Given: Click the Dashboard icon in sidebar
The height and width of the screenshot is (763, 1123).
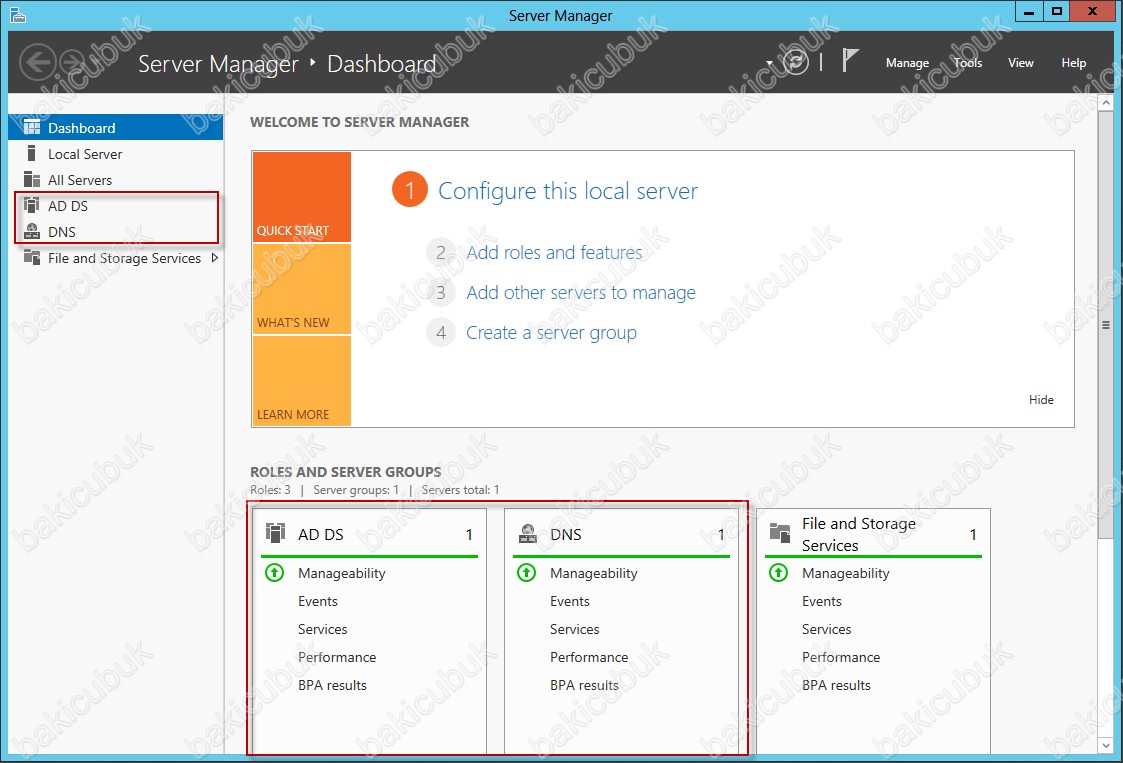Looking at the screenshot, I should tap(32, 128).
